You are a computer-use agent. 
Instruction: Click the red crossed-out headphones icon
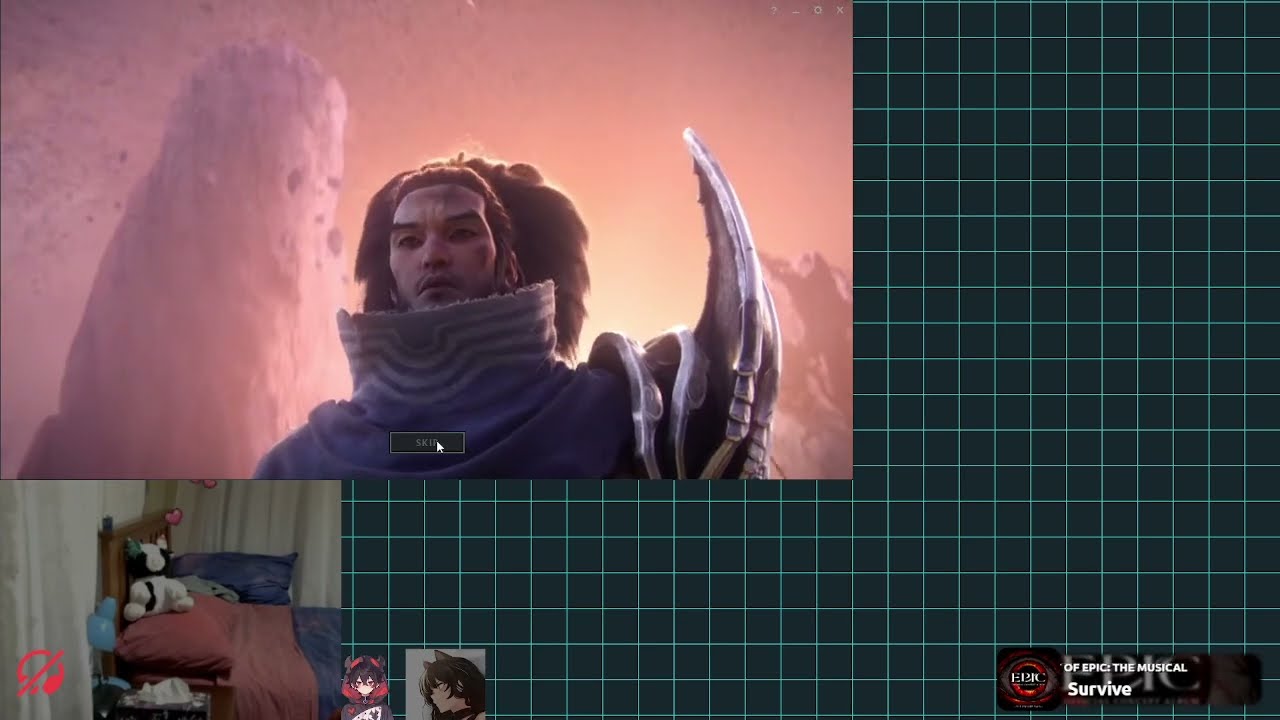pyautogui.click(x=40, y=672)
